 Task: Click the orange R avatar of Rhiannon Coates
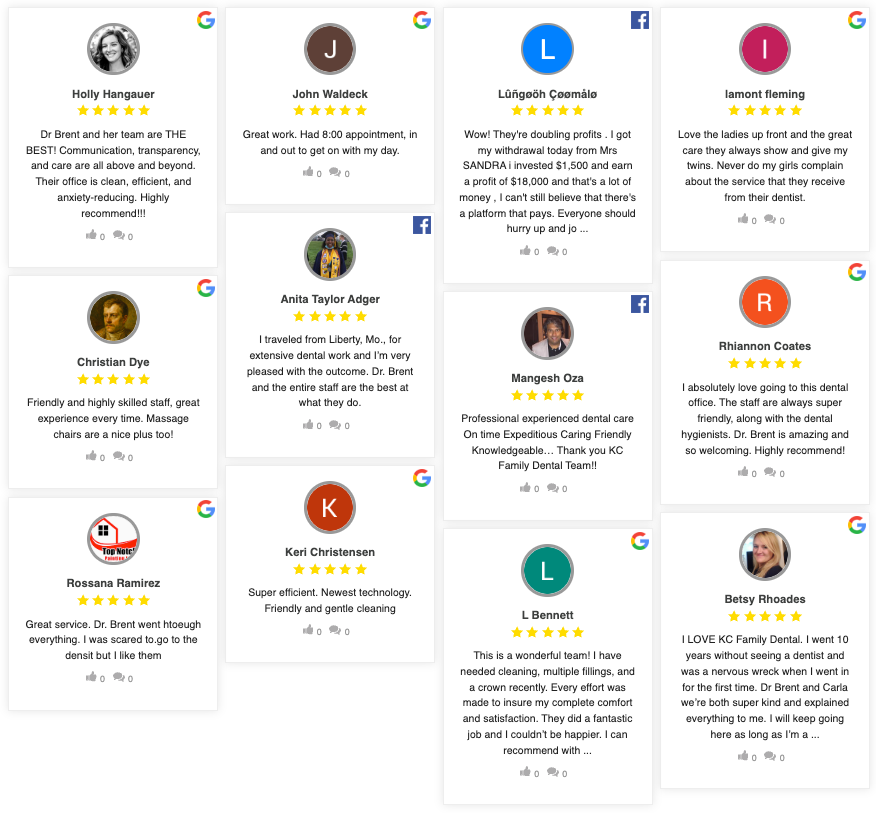(x=765, y=302)
